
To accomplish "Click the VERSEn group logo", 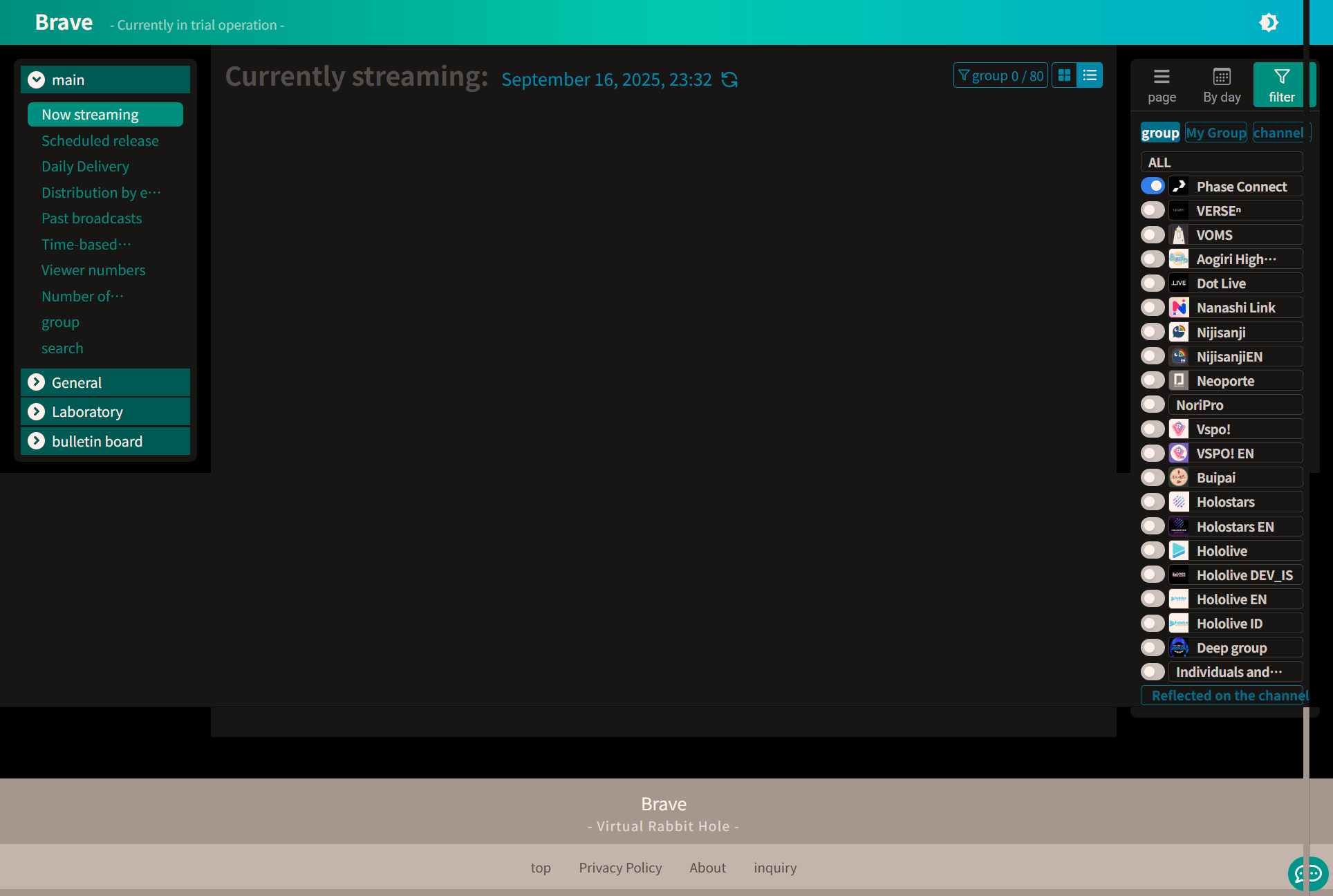I will (x=1179, y=210).
